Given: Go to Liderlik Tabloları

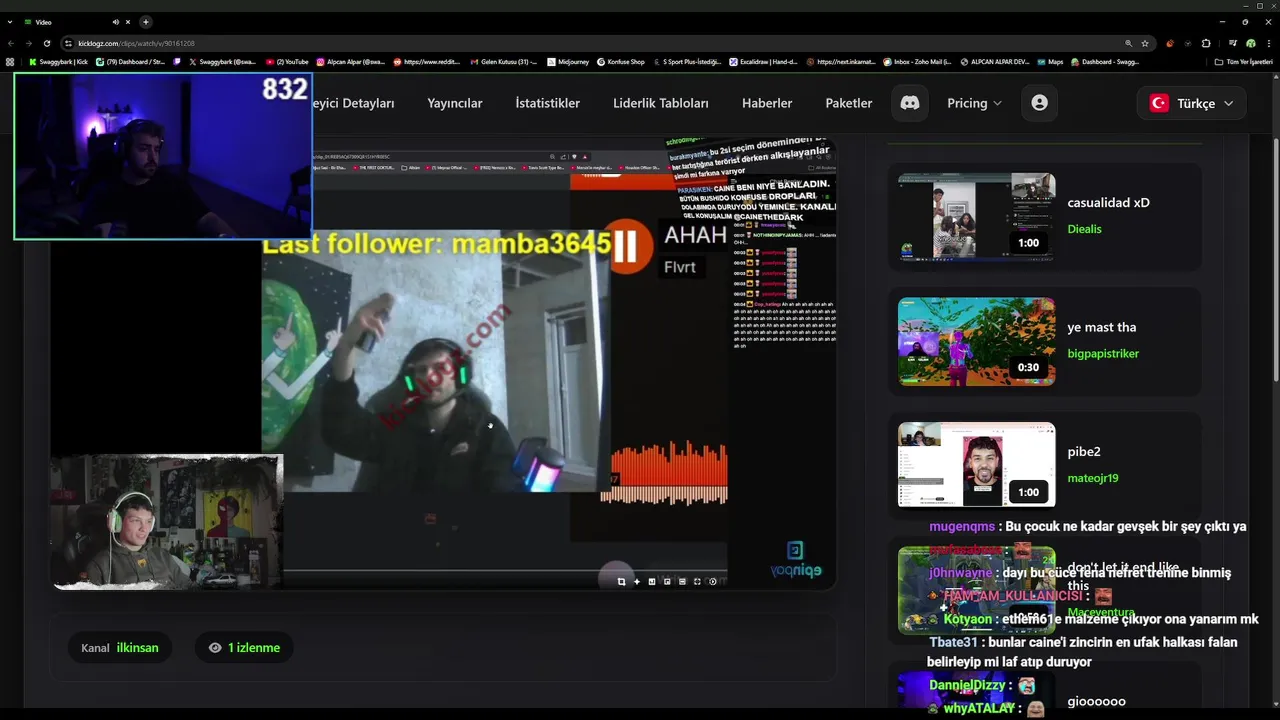Looking at the screenshot, I should point(661,103).
